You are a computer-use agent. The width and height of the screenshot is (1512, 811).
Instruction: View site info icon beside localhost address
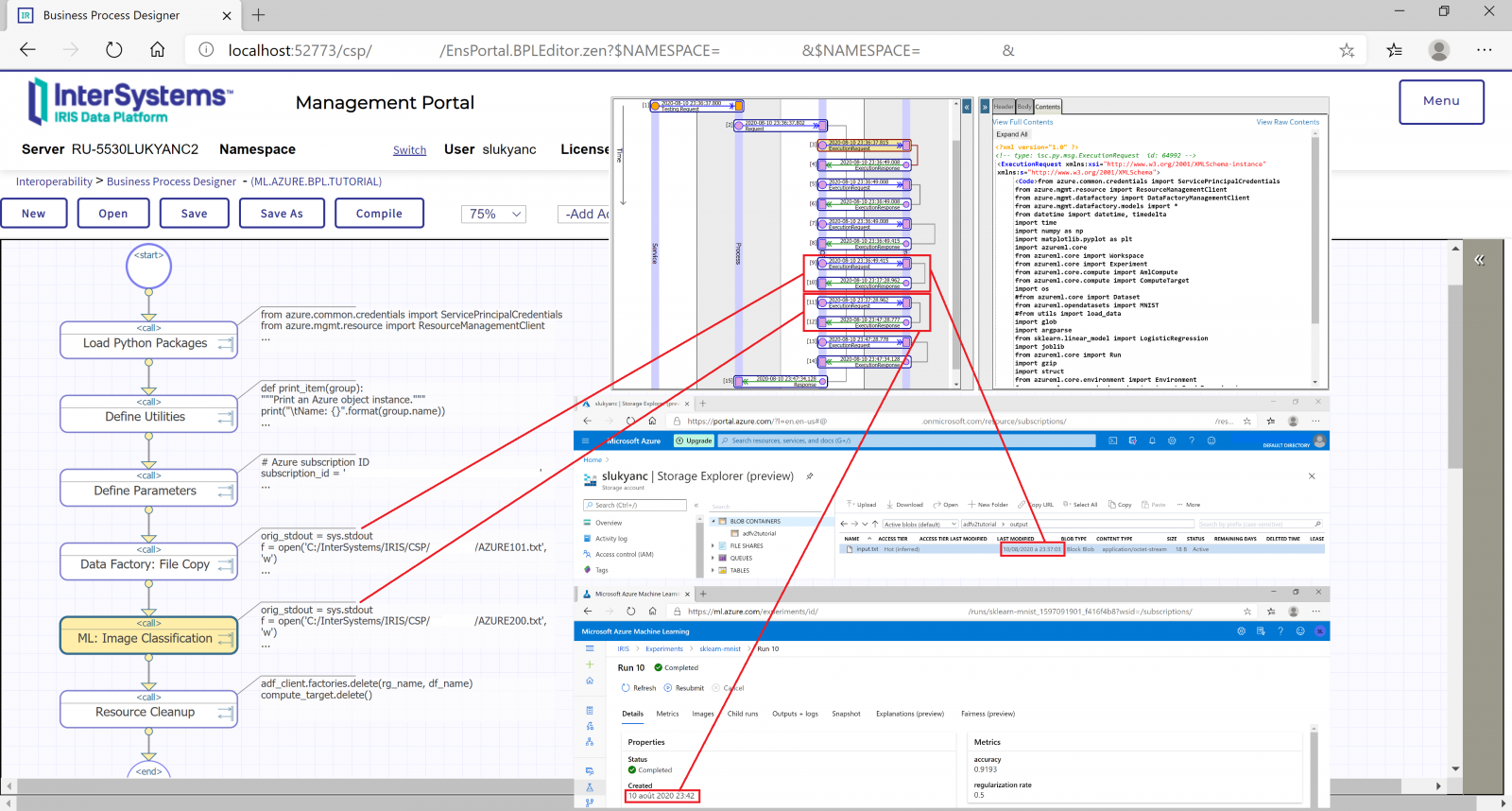pyautogui.click(x=206, y=50)
